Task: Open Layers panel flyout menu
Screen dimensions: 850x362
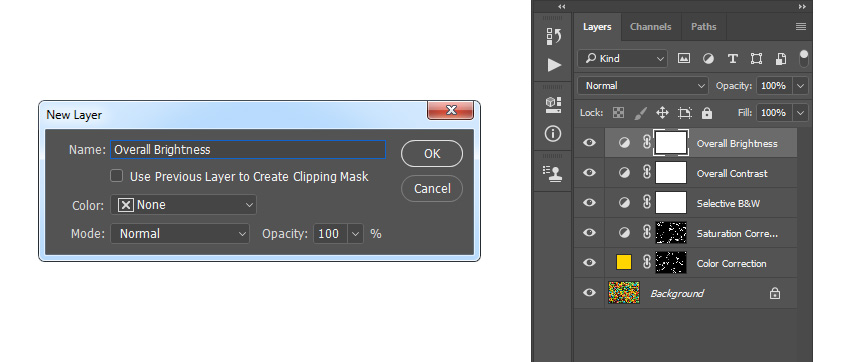Action: [801, 27]
